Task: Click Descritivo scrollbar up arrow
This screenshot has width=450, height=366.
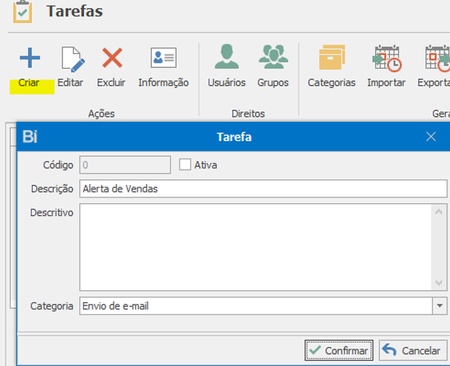Action: click(x=439, y=212)
